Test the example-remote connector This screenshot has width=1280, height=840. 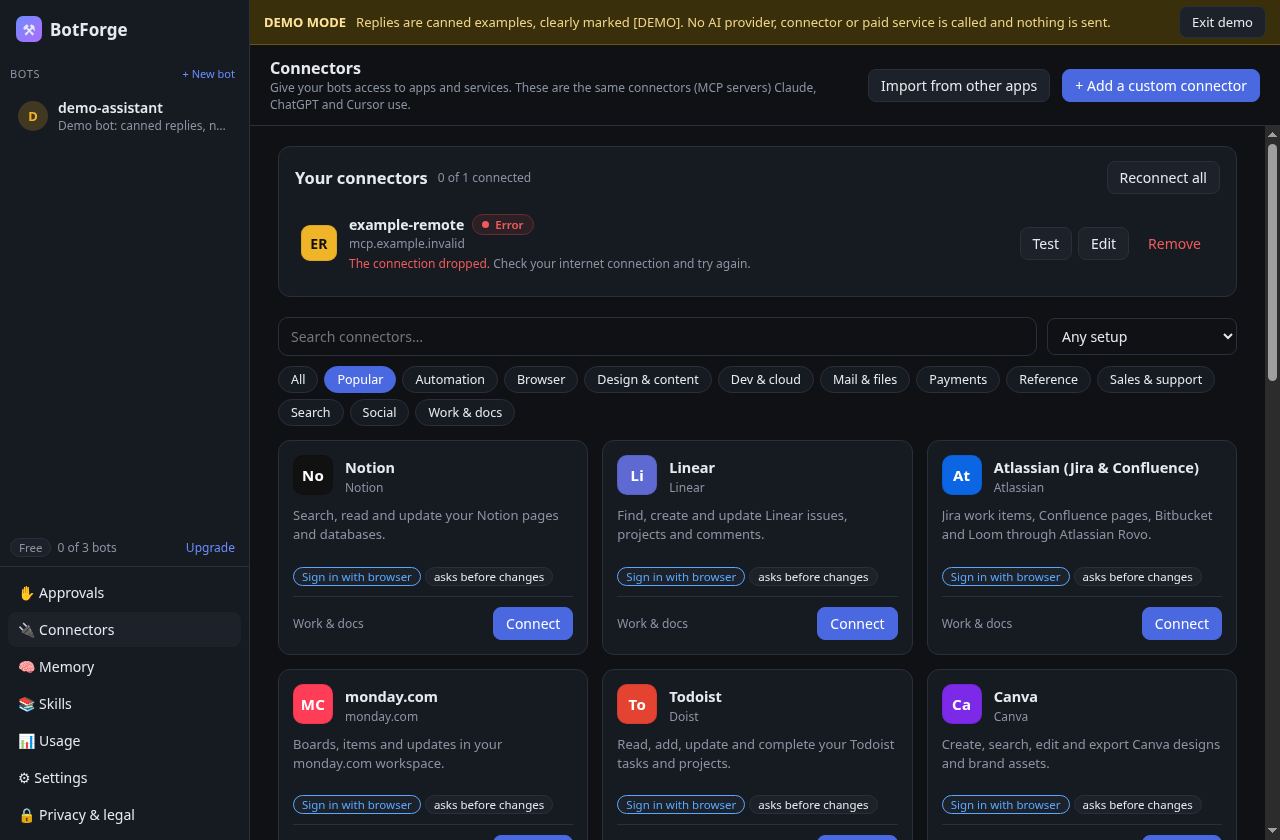pyautogui.click(x=1046, y=244)
